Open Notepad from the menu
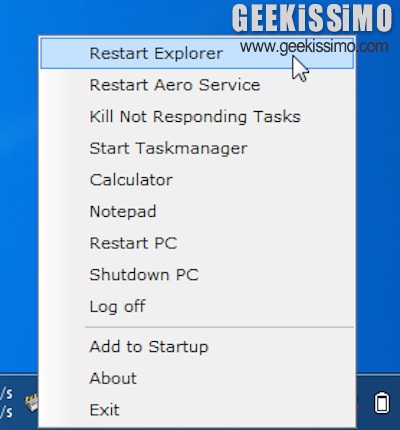The image size is (400, 430). point(197,212)
